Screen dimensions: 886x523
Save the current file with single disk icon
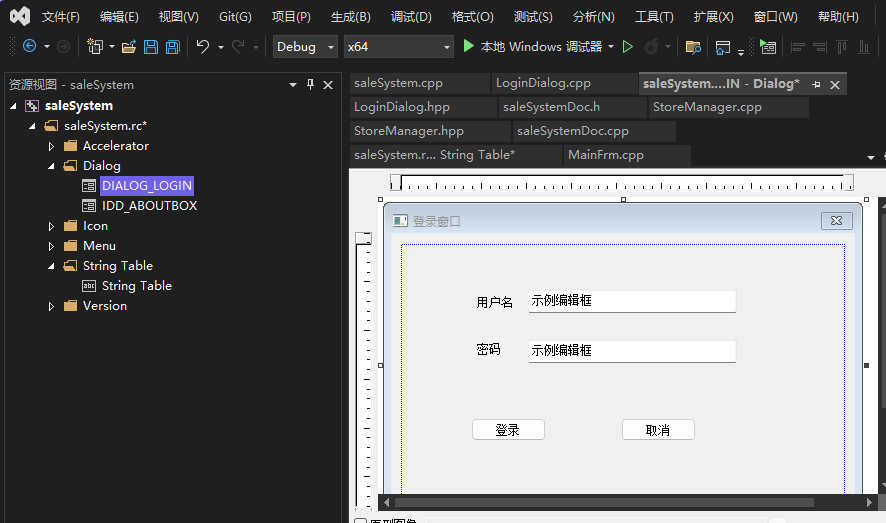point(151,47)
